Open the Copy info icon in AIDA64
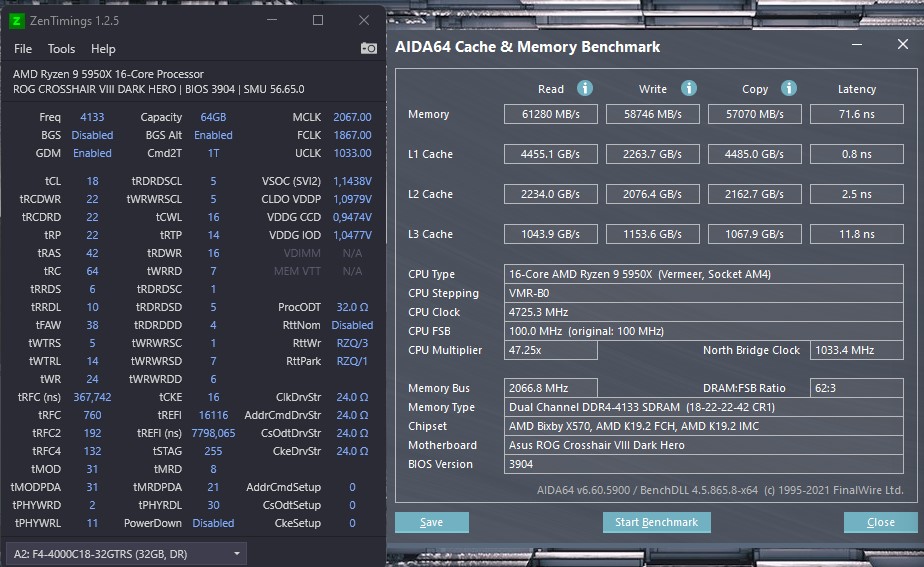924x567 pixels. (789, 88)
